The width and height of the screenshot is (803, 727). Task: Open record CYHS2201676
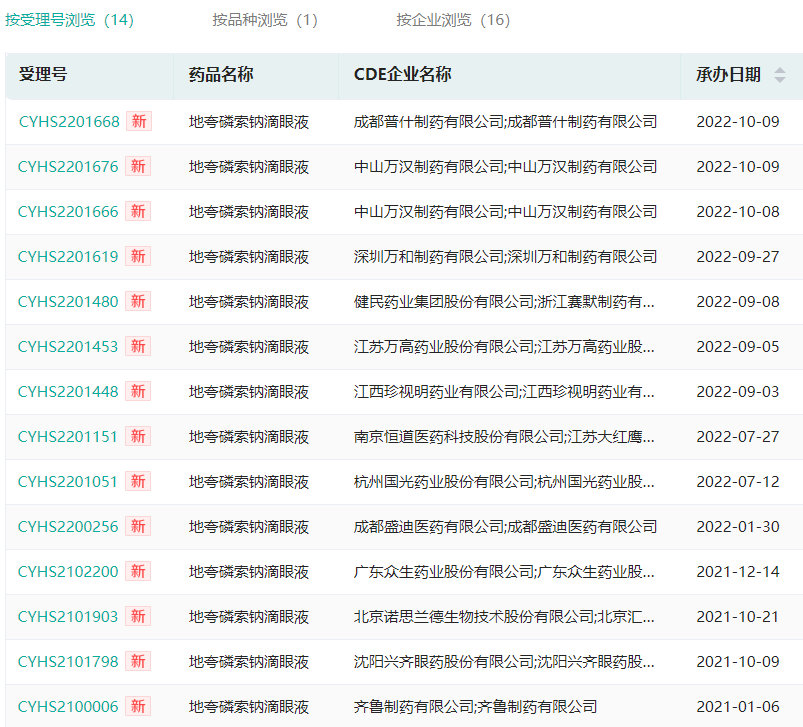tap(68, 167)
